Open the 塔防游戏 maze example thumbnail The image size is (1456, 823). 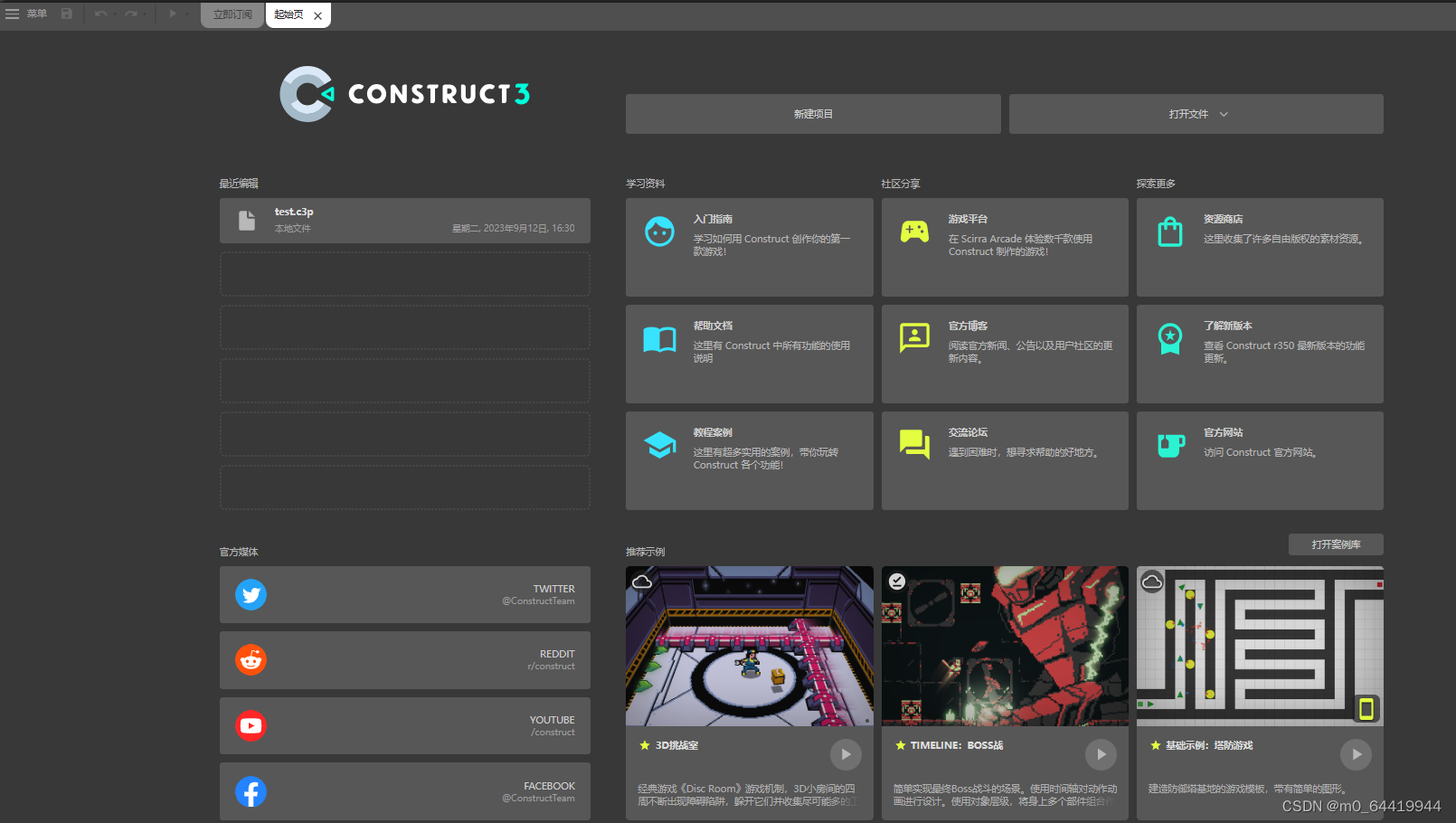pyautogui.click(x=1260, y=647)
